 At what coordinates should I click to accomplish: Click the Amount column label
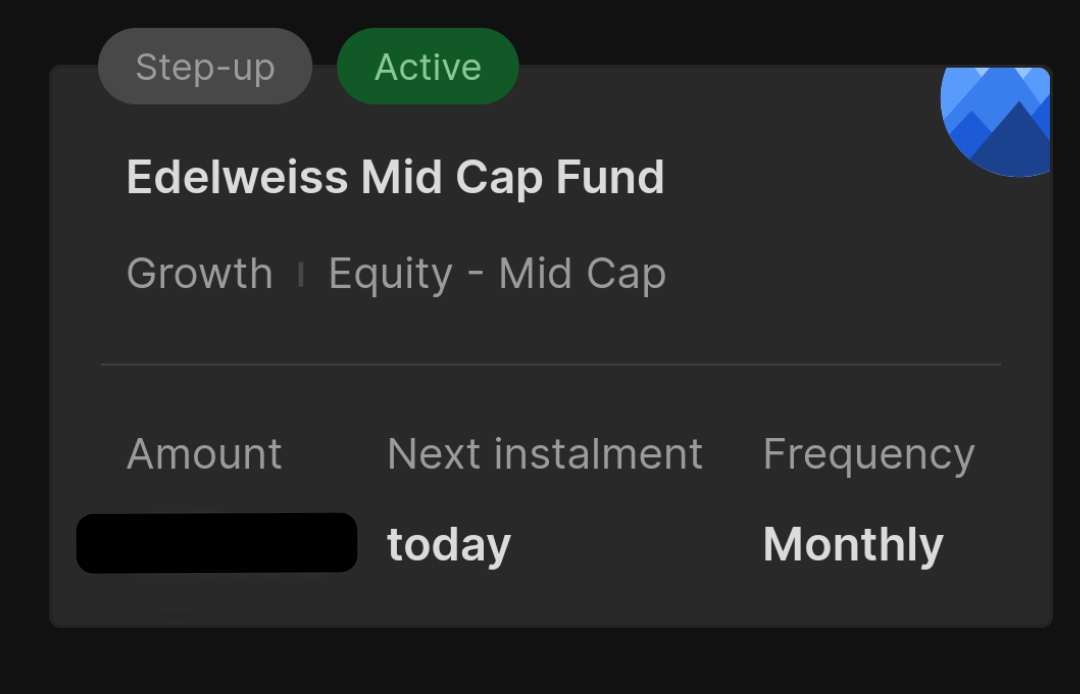point(204,454)
